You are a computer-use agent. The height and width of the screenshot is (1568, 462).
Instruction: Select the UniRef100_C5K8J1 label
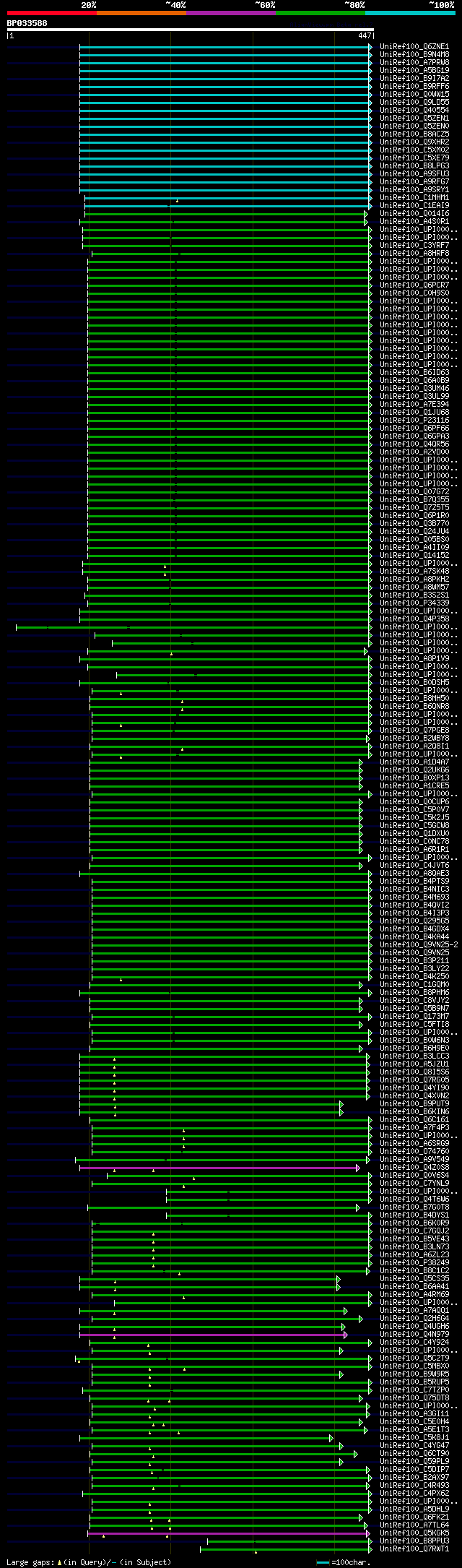[x=414, y=1438]
